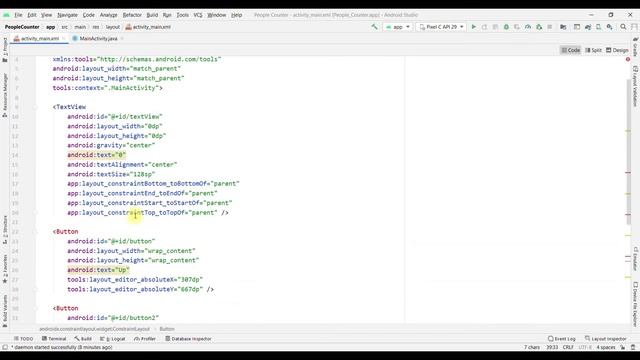Open the Resource Manager sidebar panel
The image size is (640, 360).
[x=4, y=95]
